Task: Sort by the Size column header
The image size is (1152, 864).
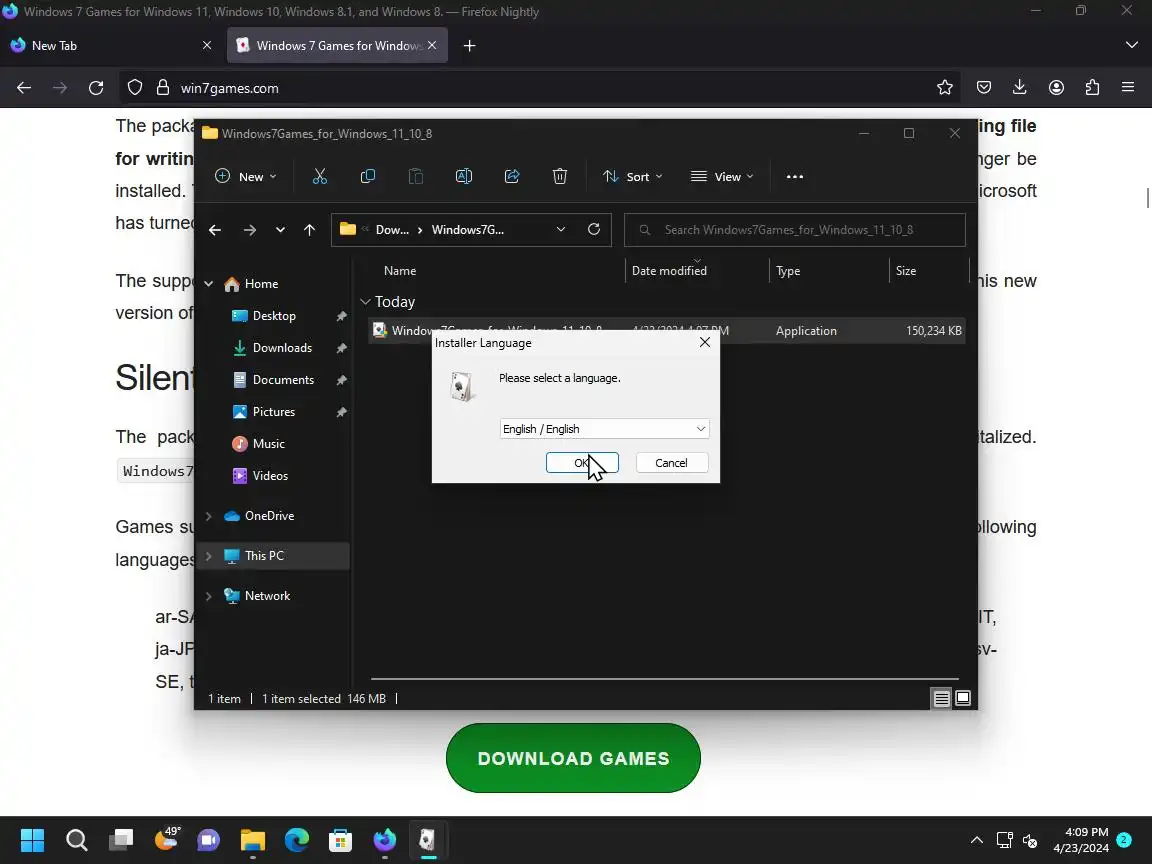Action: click(906, 270)
